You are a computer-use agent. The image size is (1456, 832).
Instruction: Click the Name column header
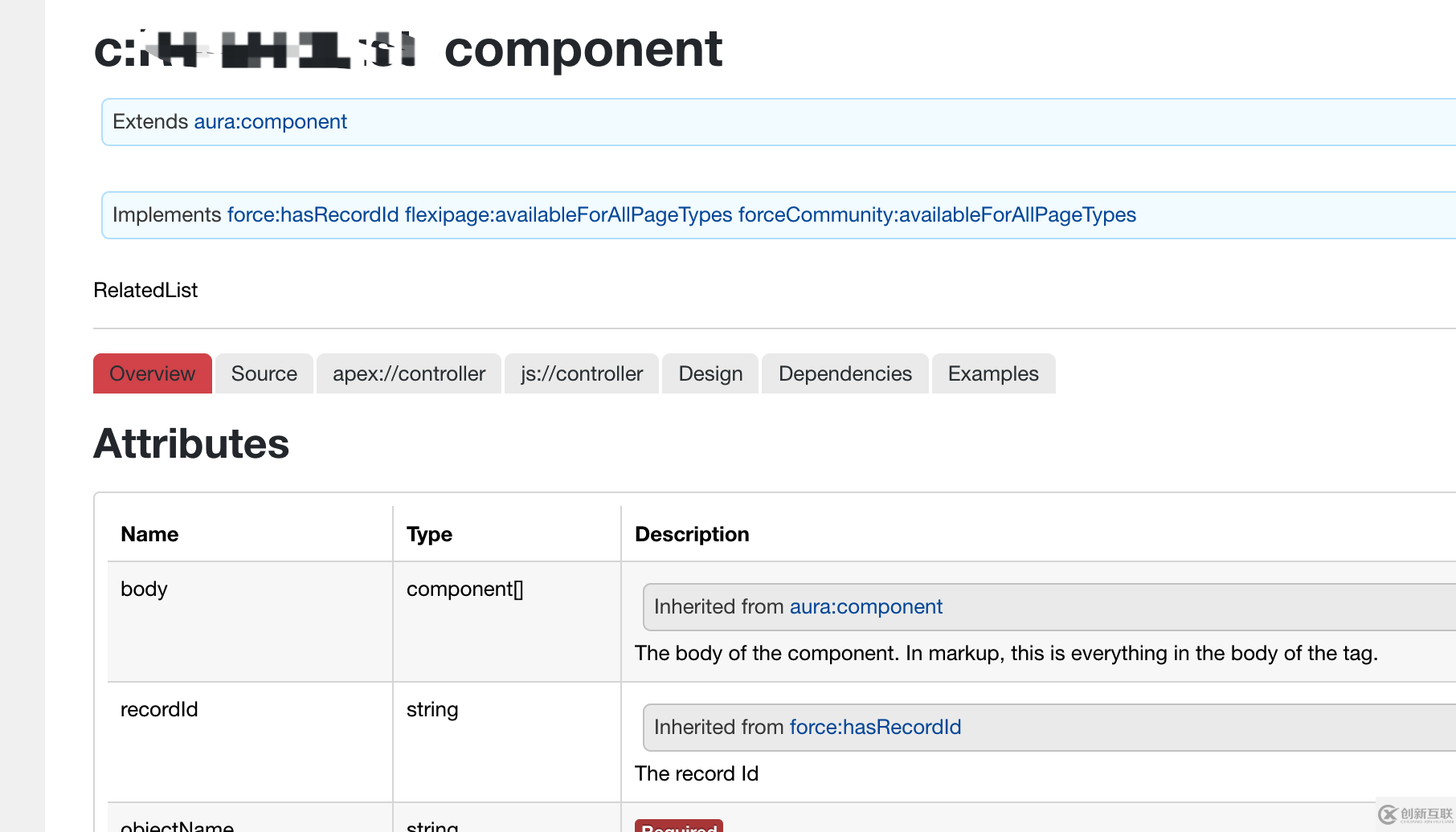pyautogui.click(x=149, y=534)
